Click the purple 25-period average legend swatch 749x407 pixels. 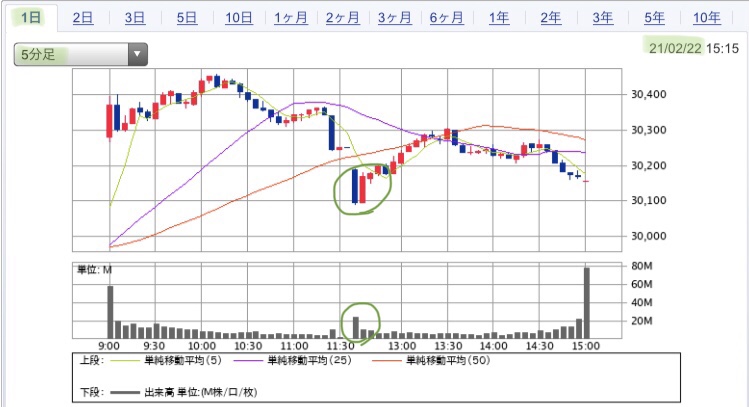[249, 361]
